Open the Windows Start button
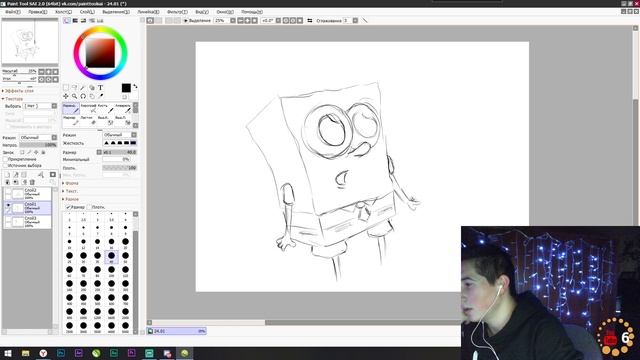The height and width of the screenshot is (360, 640). coord(7,353)
